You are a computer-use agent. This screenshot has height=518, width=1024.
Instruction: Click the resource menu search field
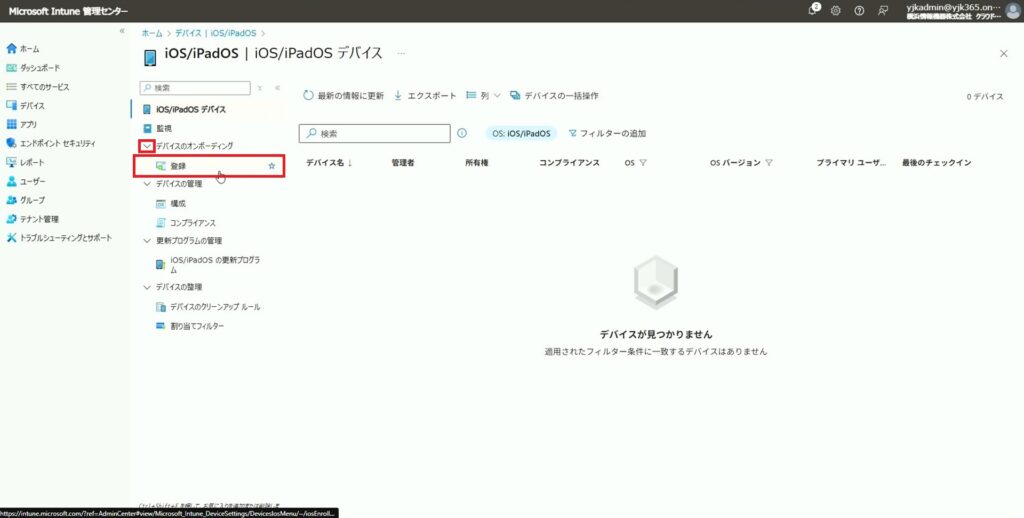tap(195, 88)
